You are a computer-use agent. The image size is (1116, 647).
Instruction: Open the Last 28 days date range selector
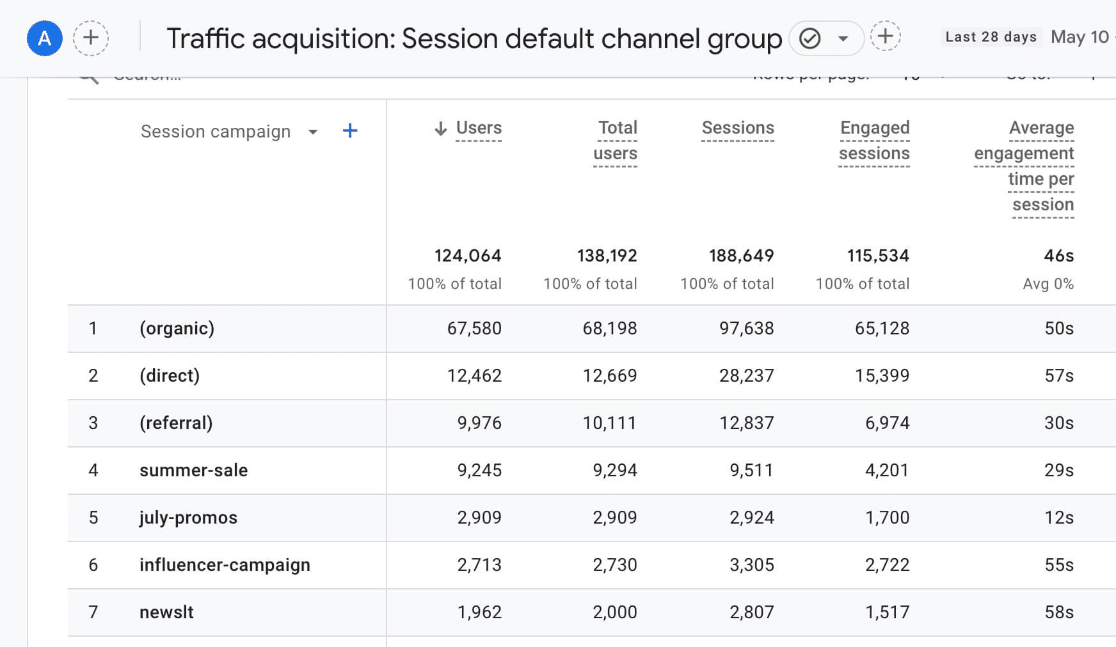[990, 36]
